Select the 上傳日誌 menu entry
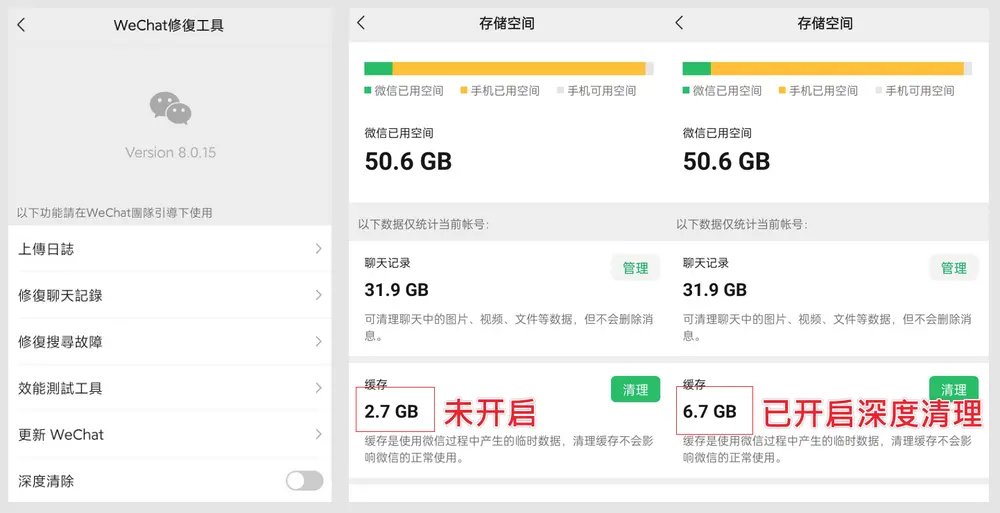 [x=46, y=249]
